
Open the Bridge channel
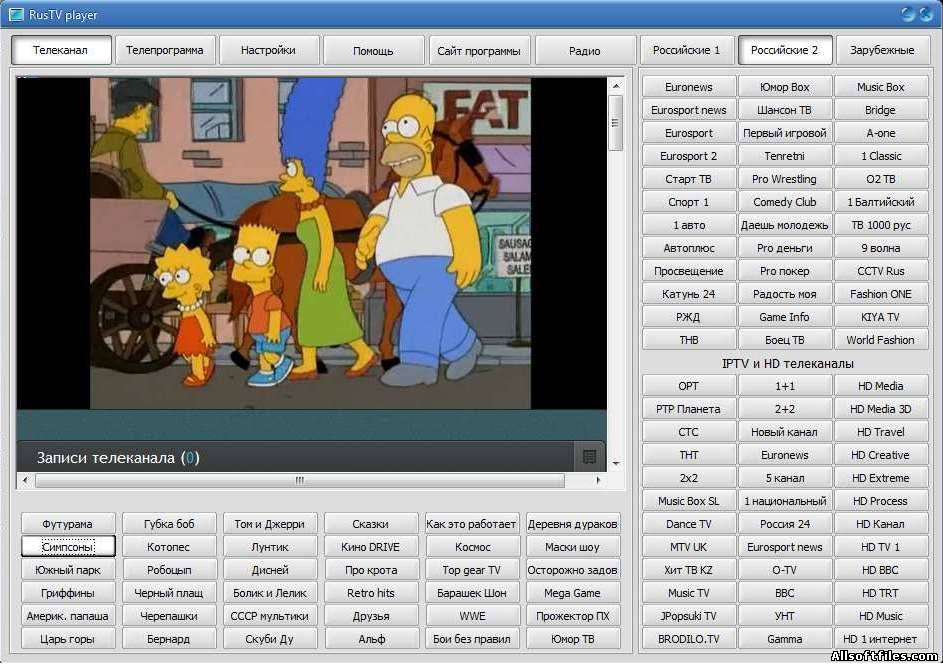[880, 109]
